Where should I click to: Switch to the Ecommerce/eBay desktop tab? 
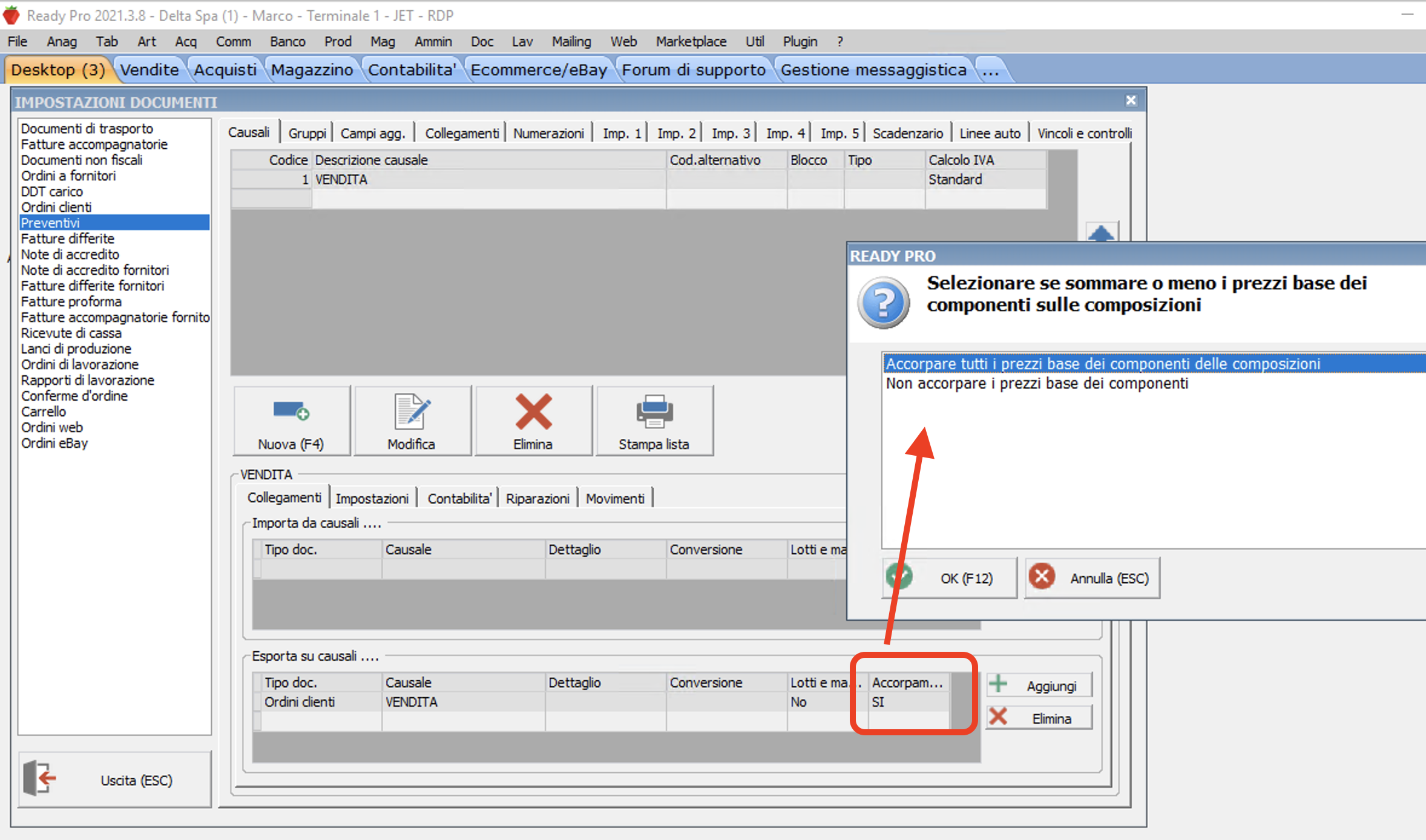[539, 70]
